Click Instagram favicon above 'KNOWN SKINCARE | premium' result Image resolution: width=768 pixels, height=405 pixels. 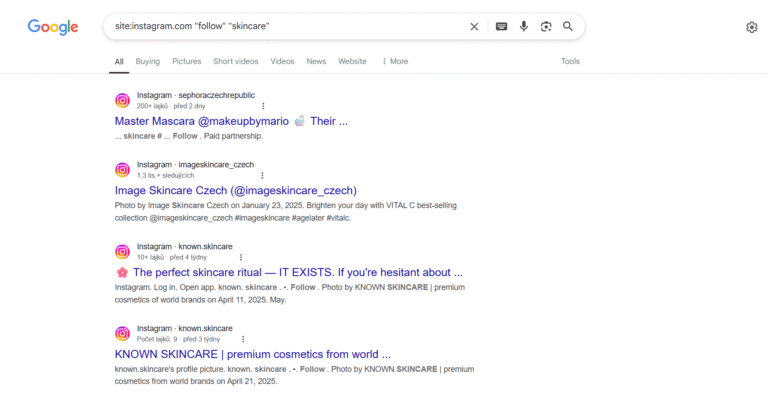122,334
